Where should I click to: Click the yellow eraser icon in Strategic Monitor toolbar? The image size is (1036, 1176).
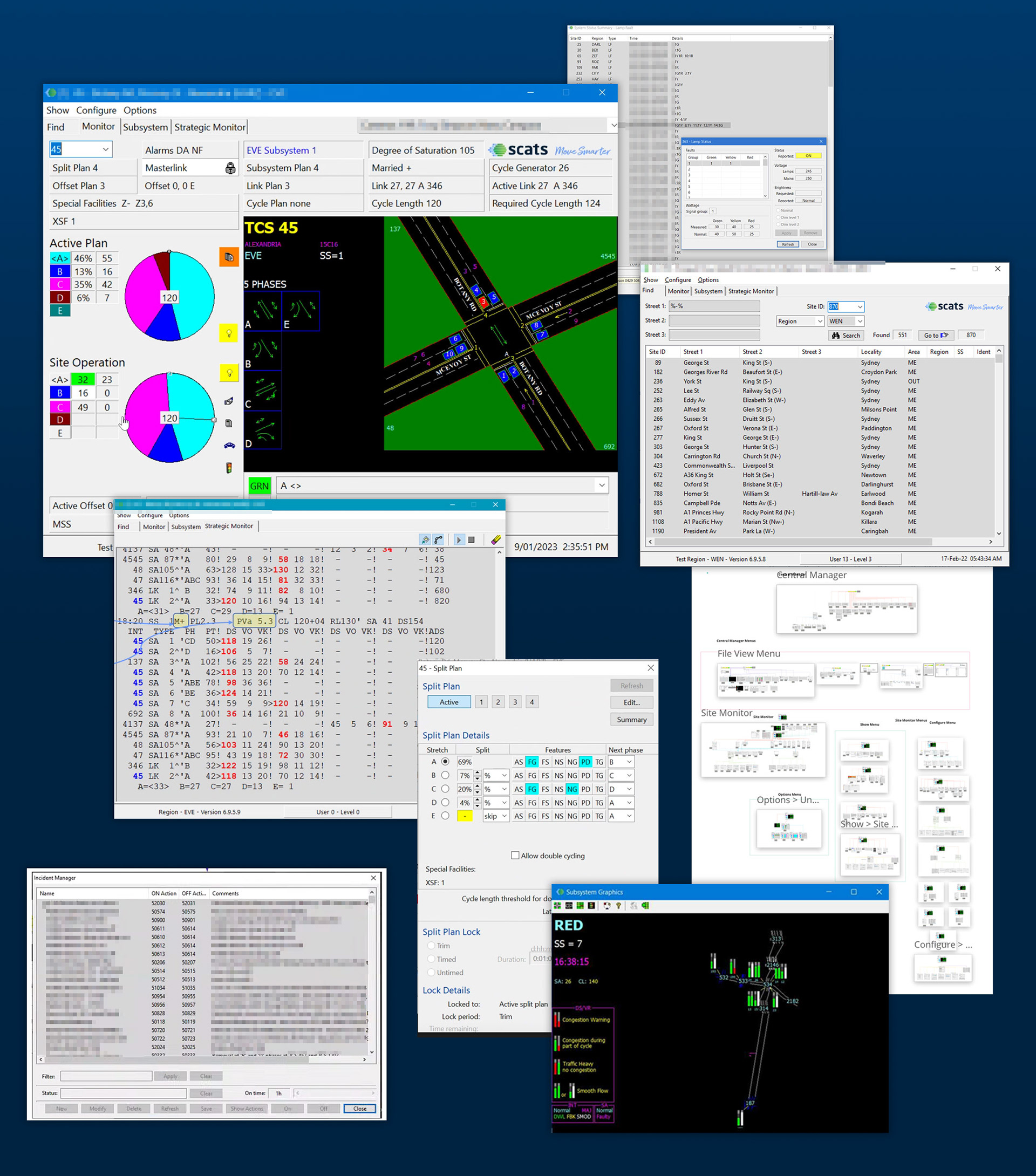point(495,539)
